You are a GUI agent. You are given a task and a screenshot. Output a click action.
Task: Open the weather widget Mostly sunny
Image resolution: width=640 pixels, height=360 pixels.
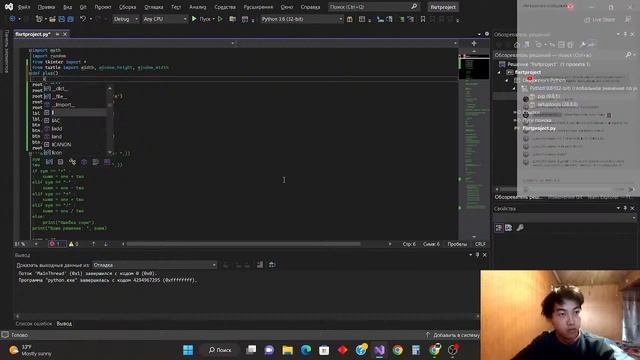coord(30,350)
